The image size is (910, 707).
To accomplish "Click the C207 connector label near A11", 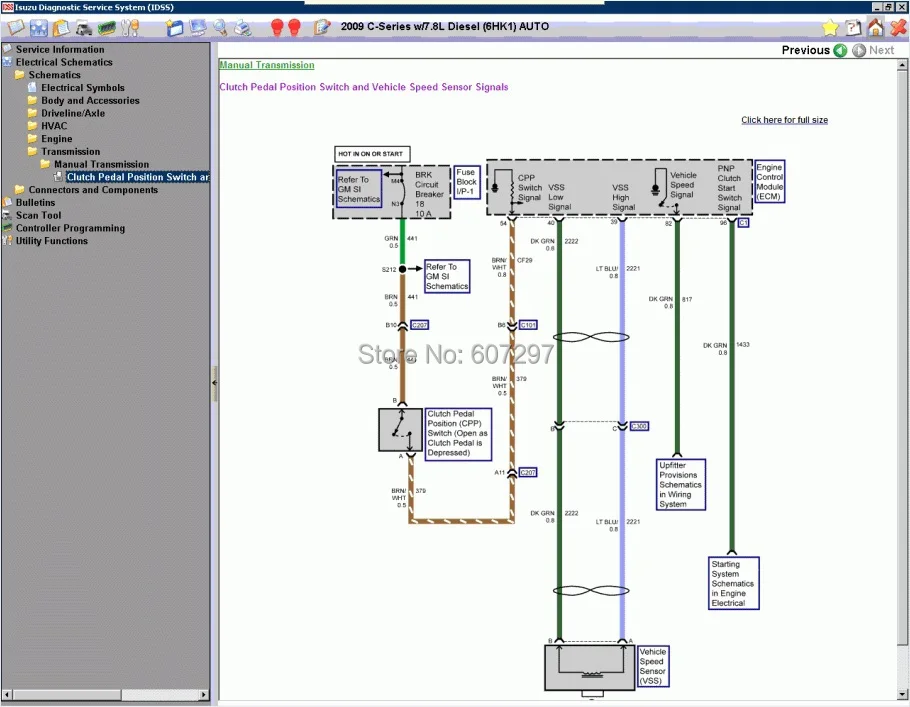I will point(528,472).
